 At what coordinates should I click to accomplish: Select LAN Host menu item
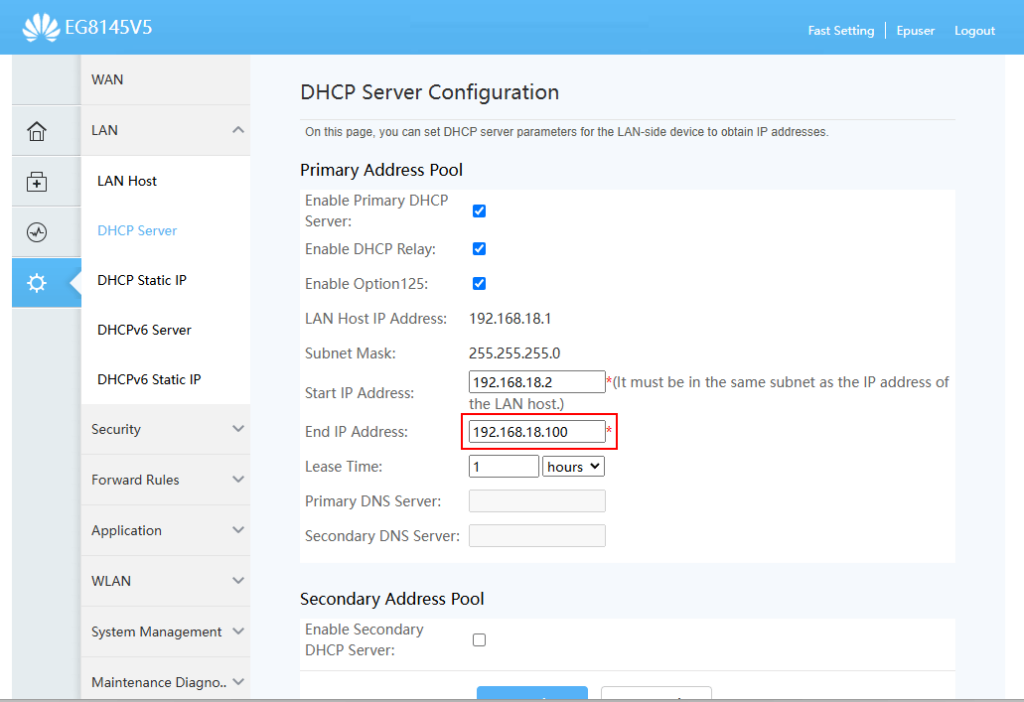click(x=127, y=181)
